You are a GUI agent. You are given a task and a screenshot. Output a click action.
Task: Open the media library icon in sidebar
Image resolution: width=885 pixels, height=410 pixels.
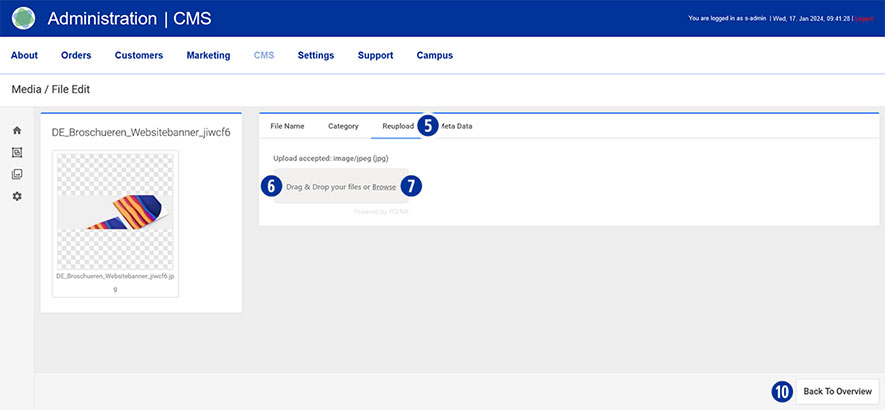click(17, 152)
